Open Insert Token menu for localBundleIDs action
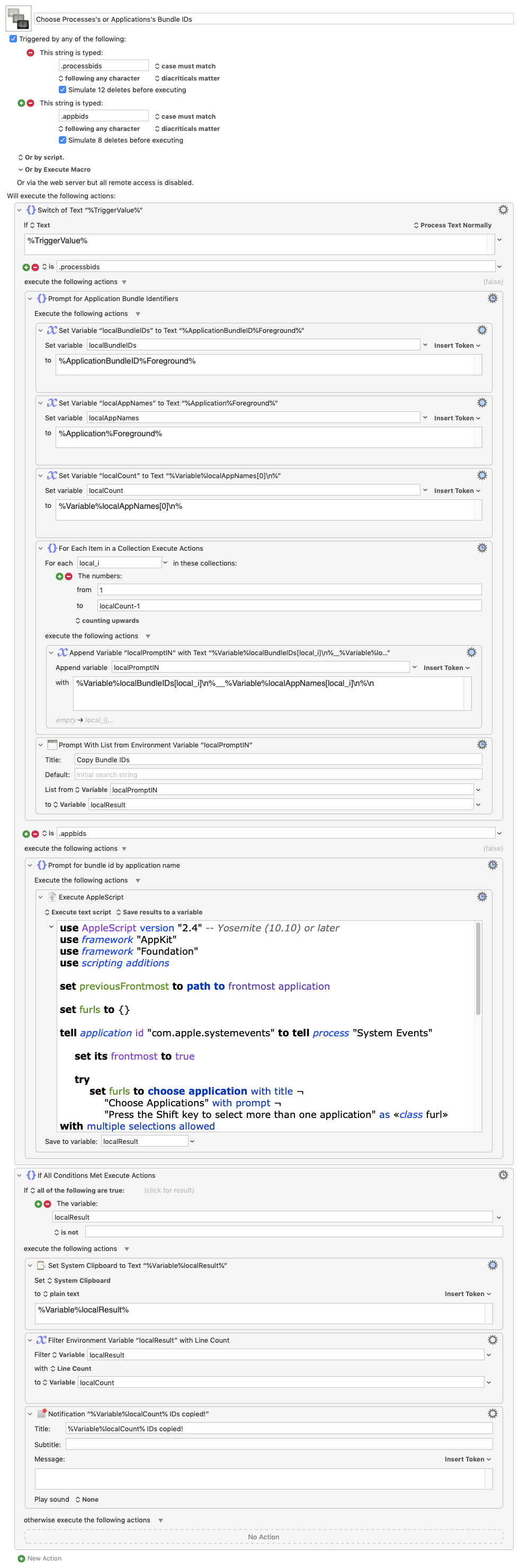This screenshot has width=519, height=1568. pos(457,346)
